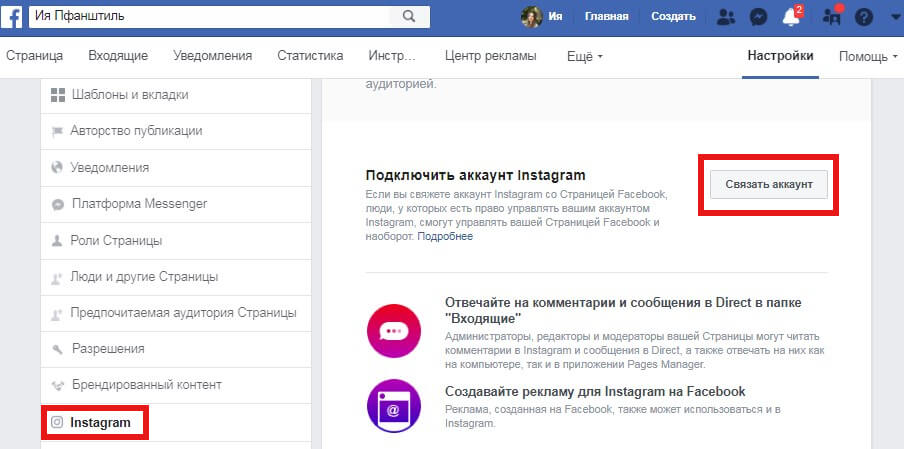
Task: Open the Messenger icon in top bar
Action: pyautogui.click(x=758, y=17)
